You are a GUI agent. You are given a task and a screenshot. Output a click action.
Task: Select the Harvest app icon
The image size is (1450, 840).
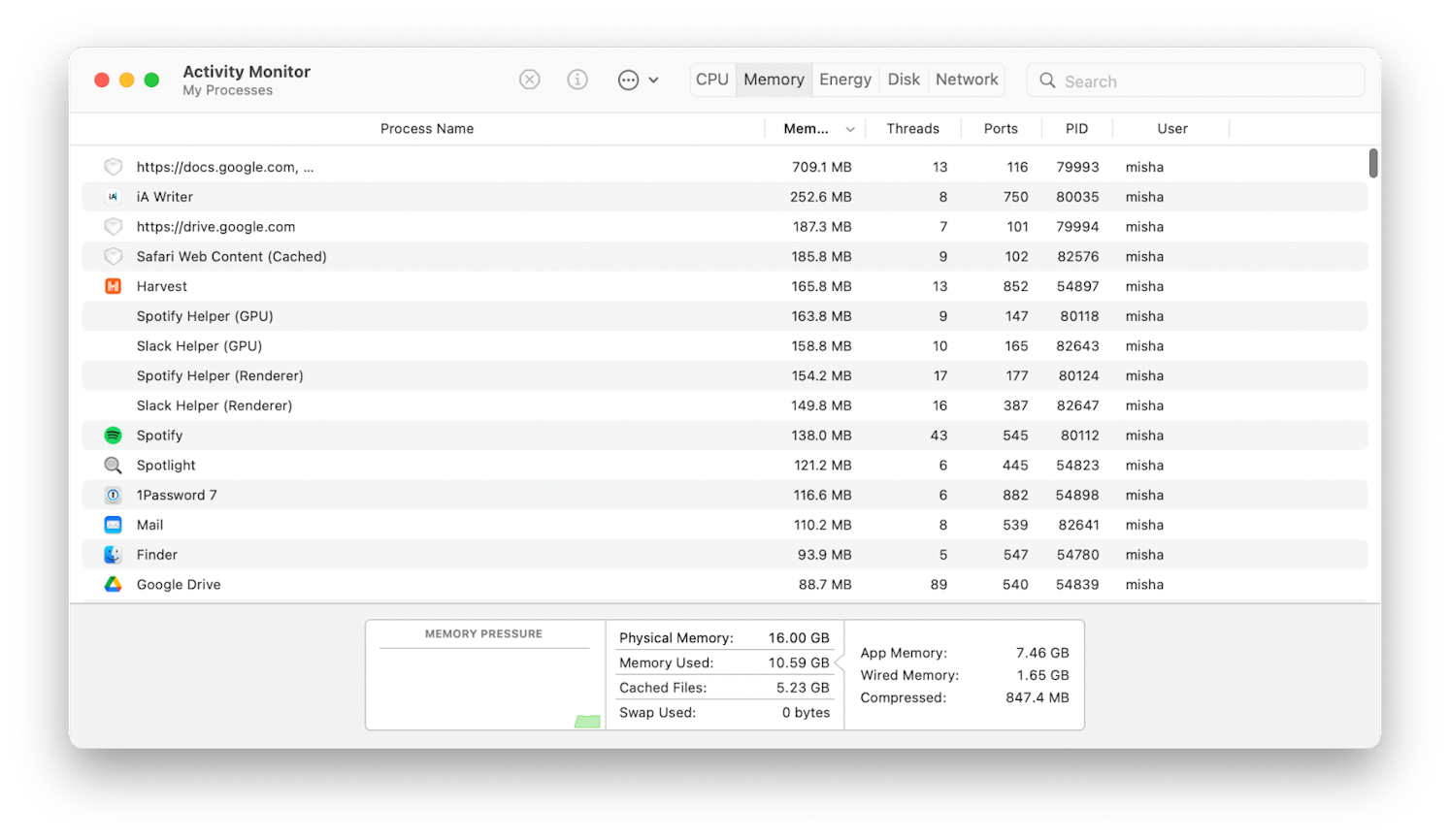(x=113, y=286)
